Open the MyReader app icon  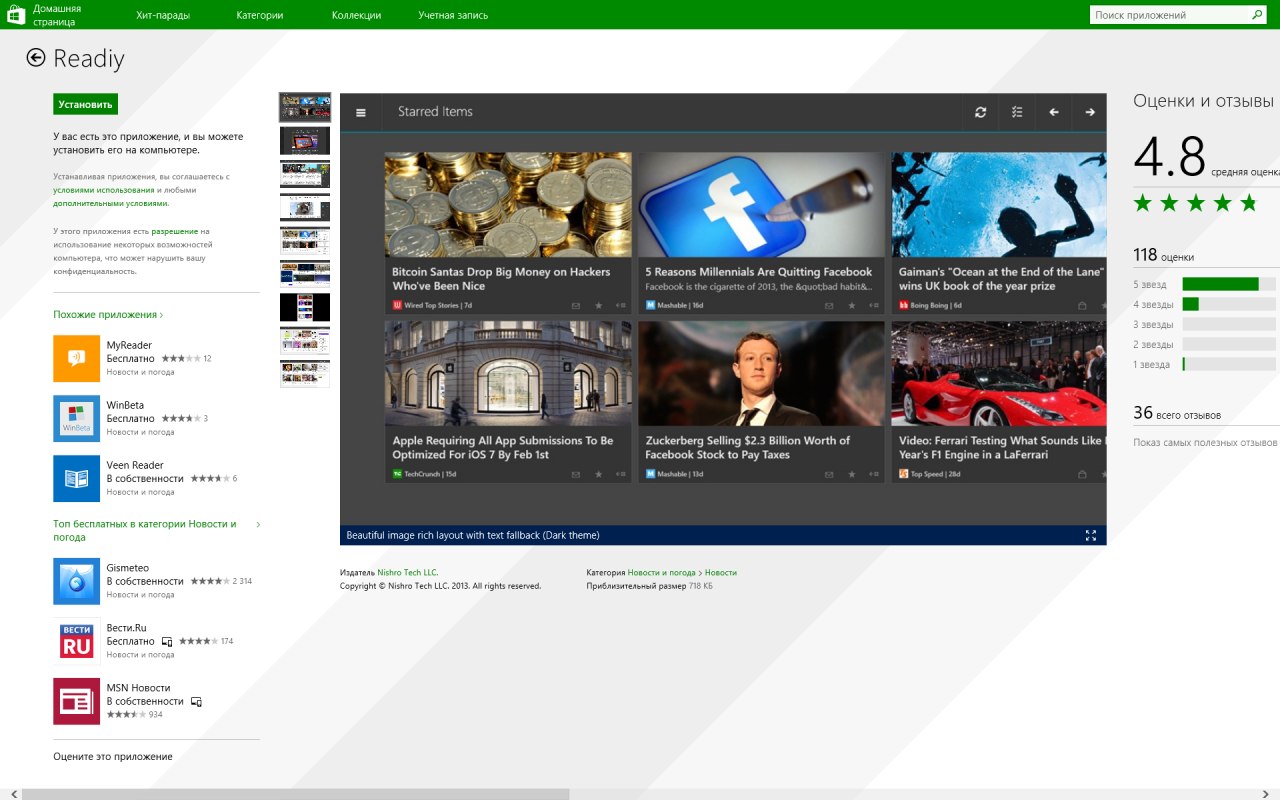click(x=76, y=358)
